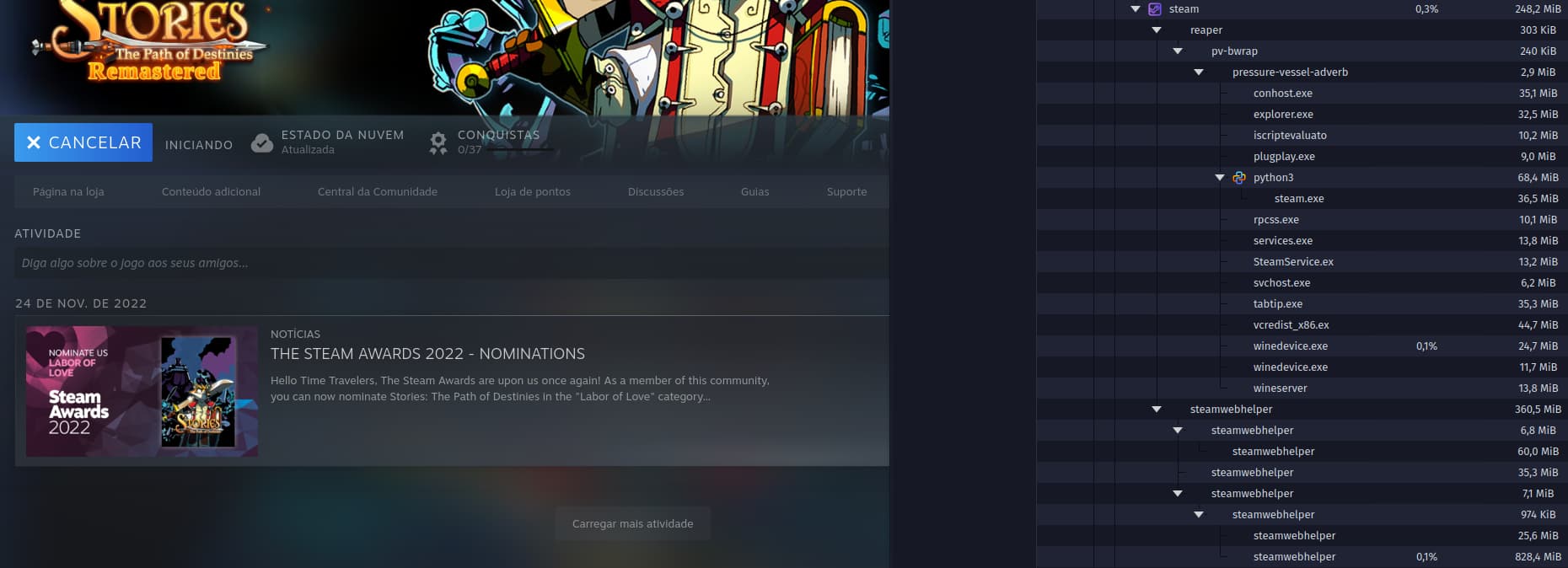Select the steam.exe process row
The width and height of the screenshot is (1568, 568).
tap(1302, 199)
